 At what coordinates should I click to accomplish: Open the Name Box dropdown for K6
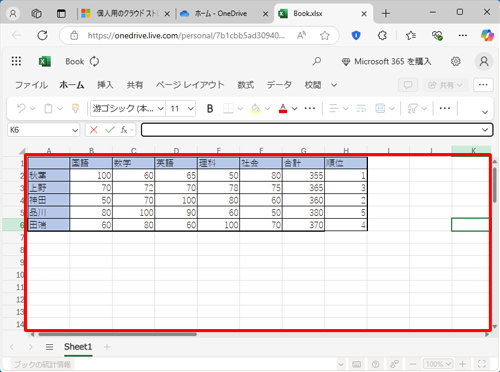[x=75, y=130]
